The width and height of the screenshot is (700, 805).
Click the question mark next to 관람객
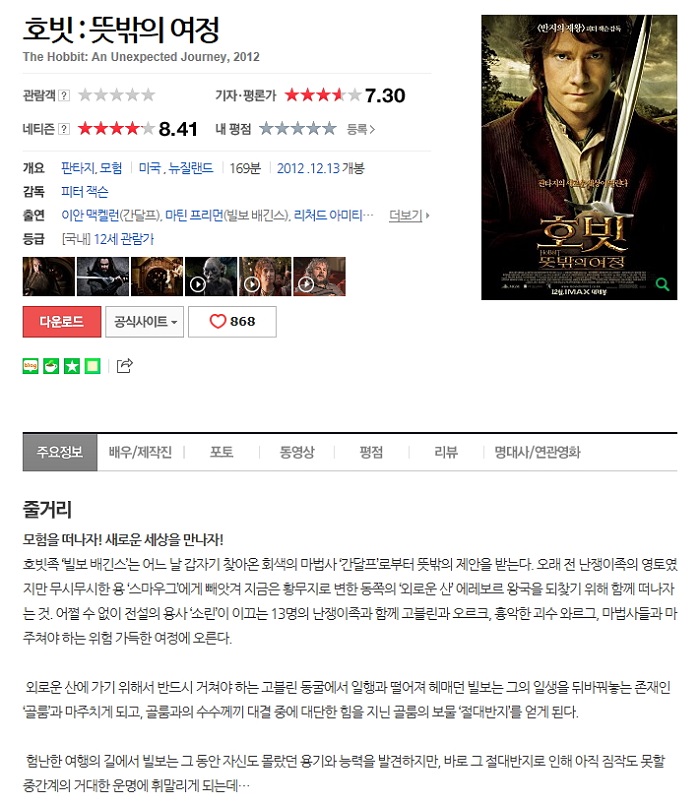click(x=64, y=95)
